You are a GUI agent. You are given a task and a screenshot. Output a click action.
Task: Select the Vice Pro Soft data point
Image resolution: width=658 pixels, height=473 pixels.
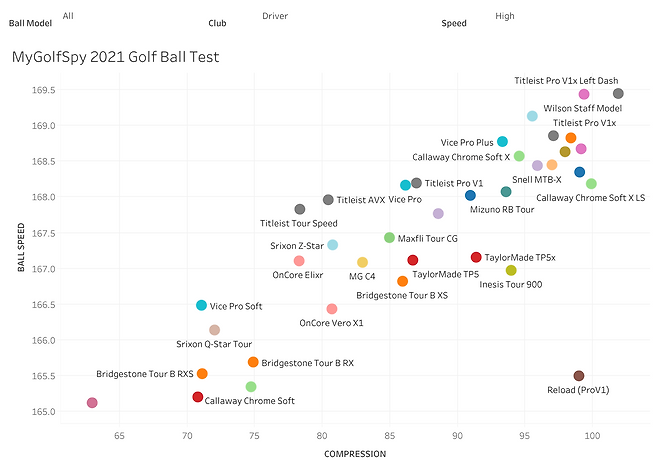201,305
